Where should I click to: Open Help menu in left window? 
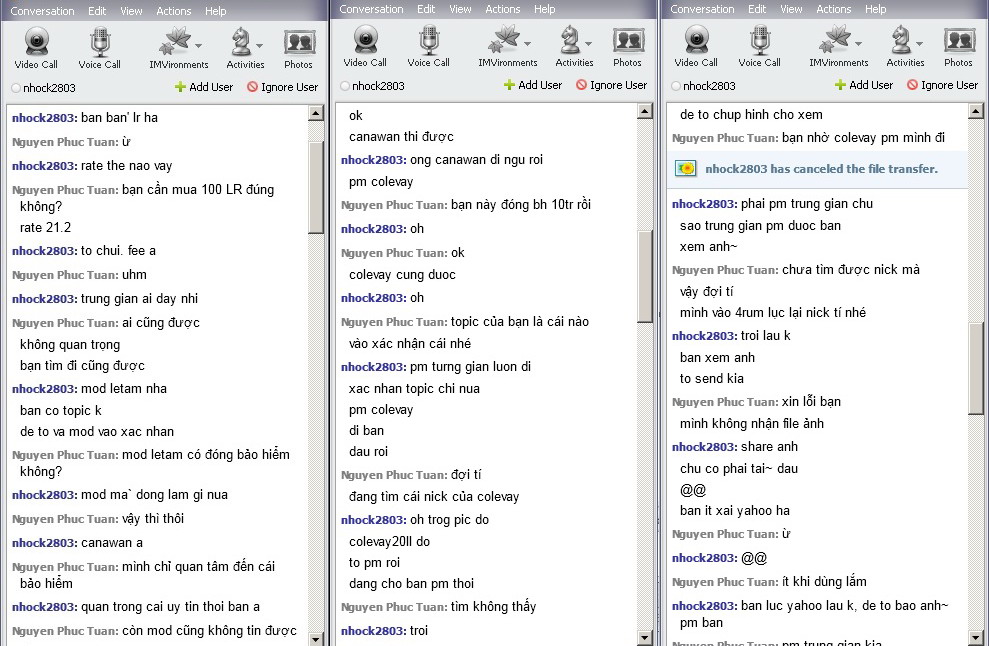click(x=216, y=11)
